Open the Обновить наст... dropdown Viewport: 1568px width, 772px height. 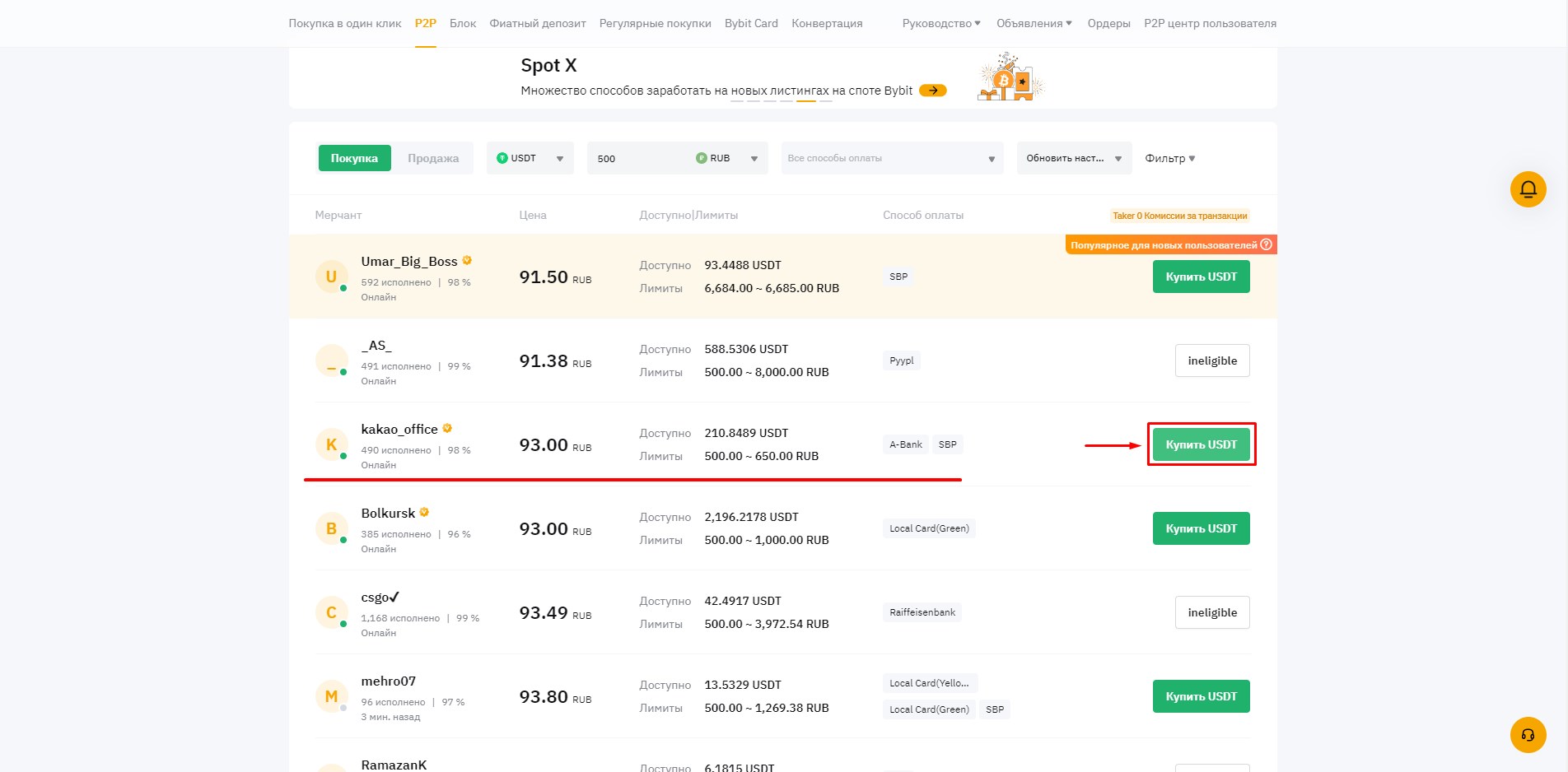(1074, 158)
